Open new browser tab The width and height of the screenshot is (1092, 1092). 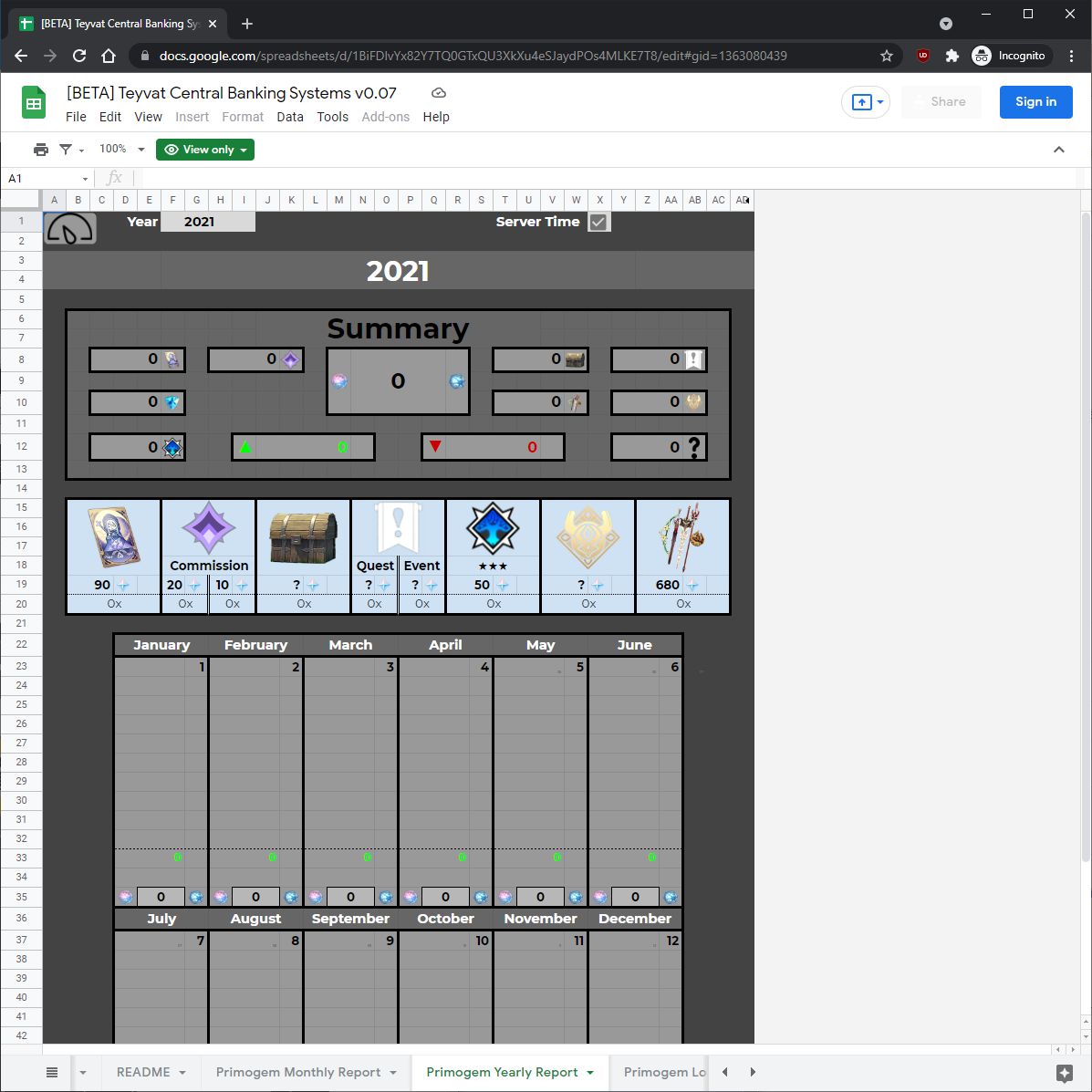(x=246, y=24)
